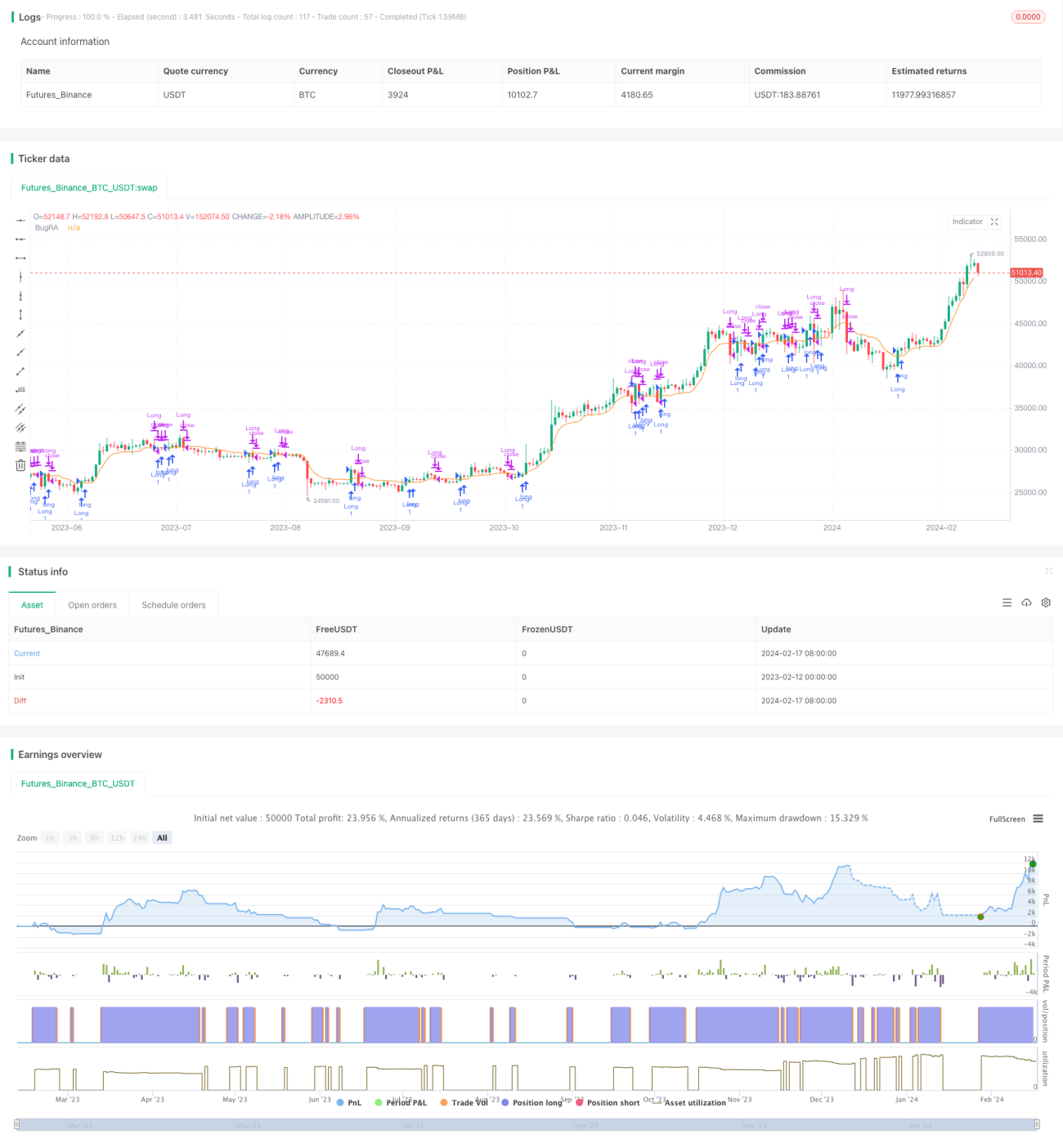Open the earnings chart hamburger menu

tap(1038, 818)
